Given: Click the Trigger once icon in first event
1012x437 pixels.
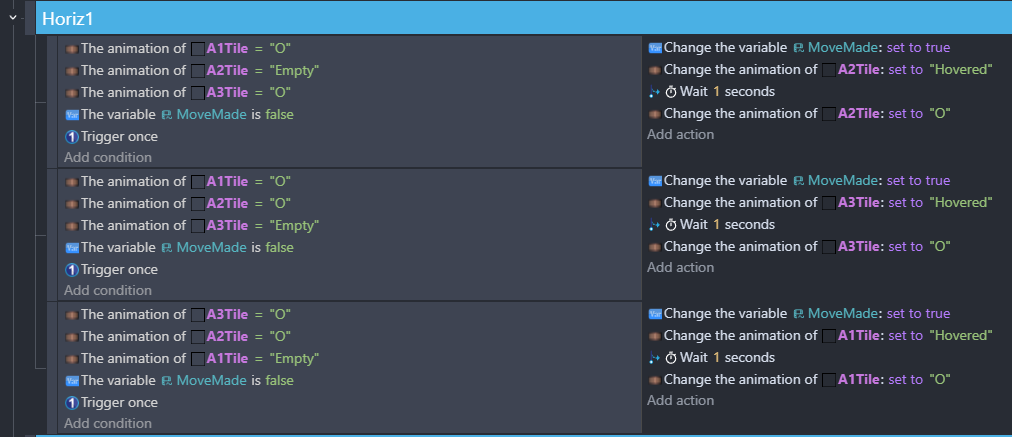Looking at the screenshot, I should click(72, 137).
